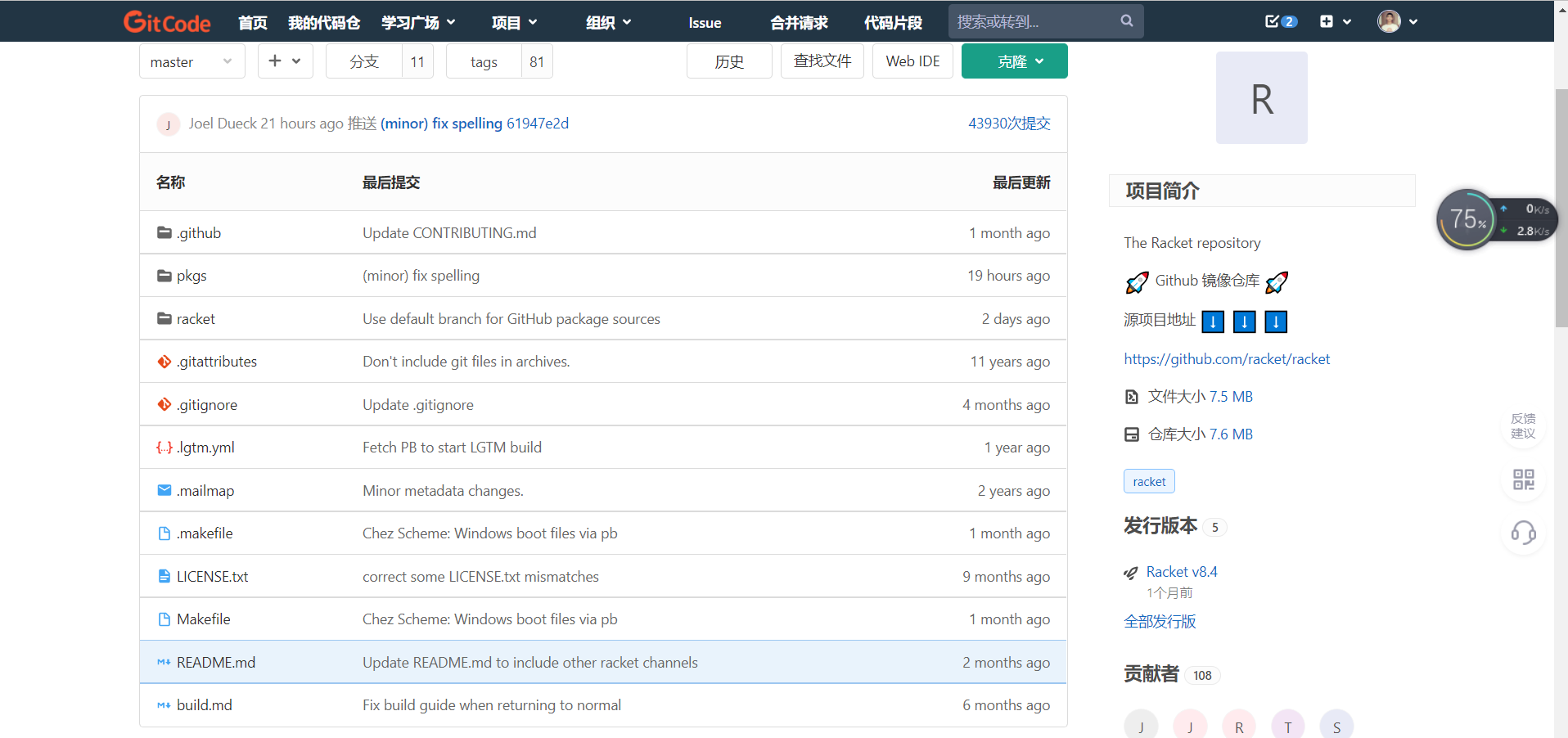1568x738 pixels.
Task: Open commit hash 61947e2d
Action: 538,124
